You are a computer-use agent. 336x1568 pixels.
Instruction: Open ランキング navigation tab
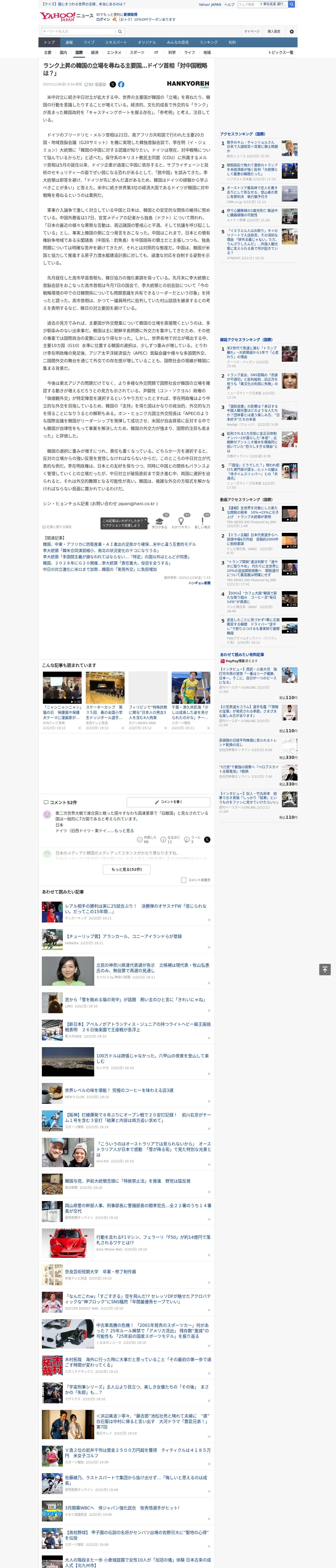[x=209, y=42]
